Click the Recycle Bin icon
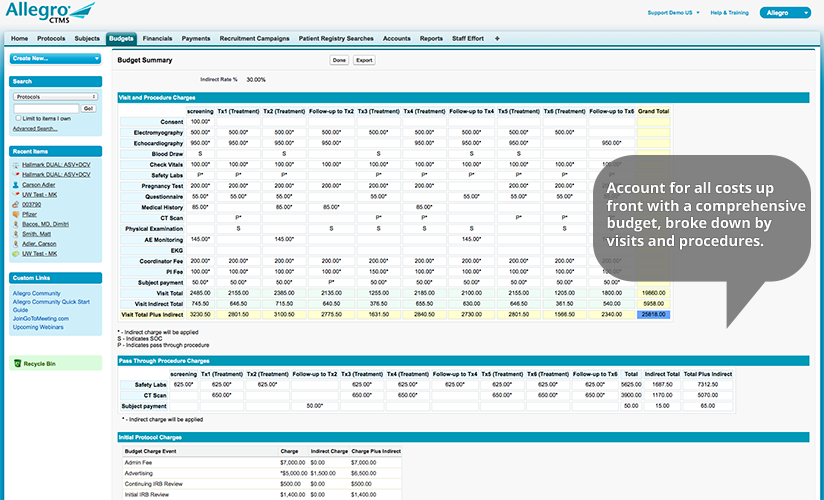 (17, 363)
